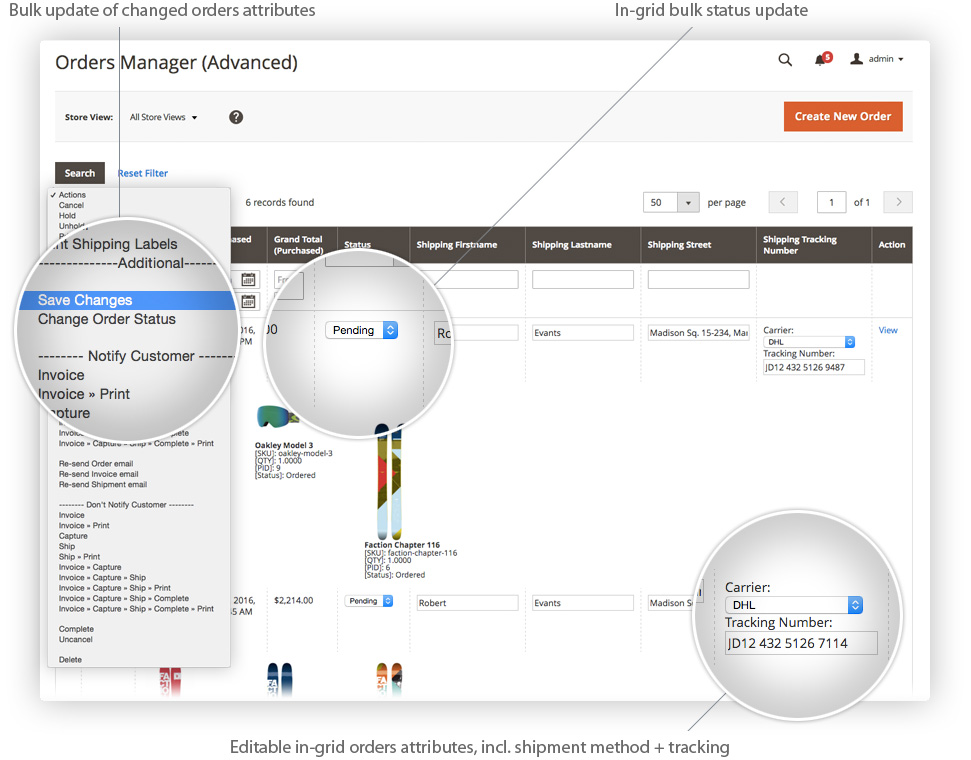Open the notifications bell with 5 badge
The width and height of the screenshot is (971, 760).
[x=823, y=59]
